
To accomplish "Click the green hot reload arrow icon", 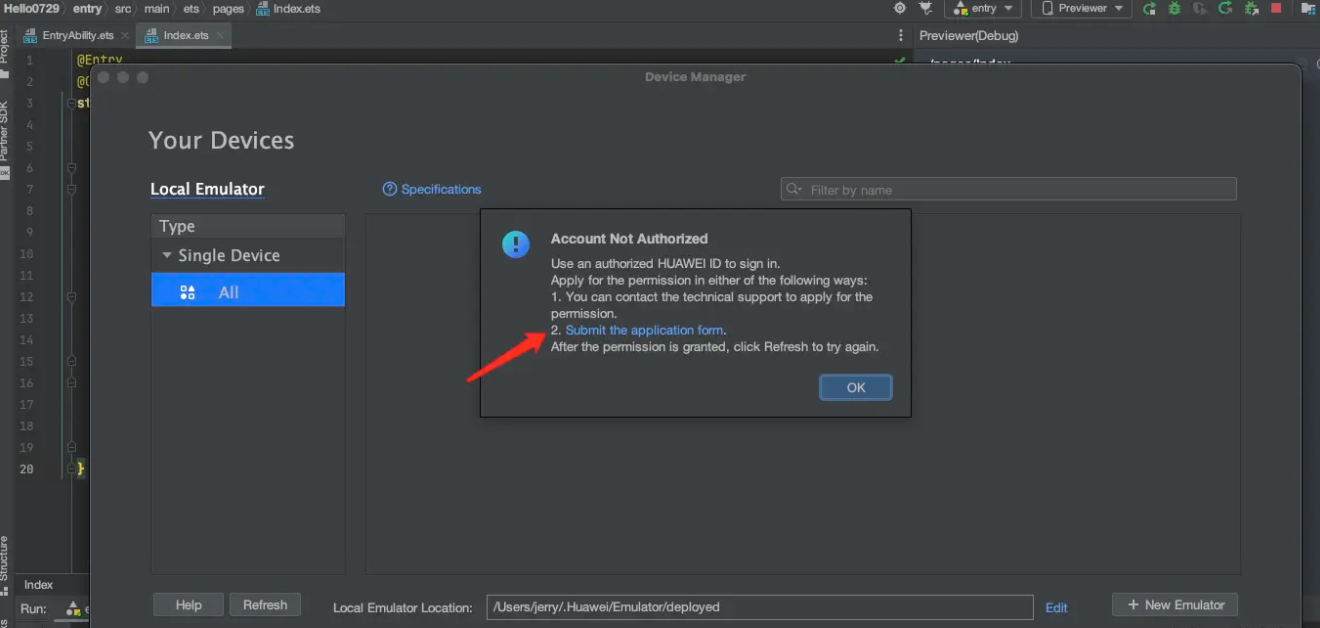I will 1225,8.
